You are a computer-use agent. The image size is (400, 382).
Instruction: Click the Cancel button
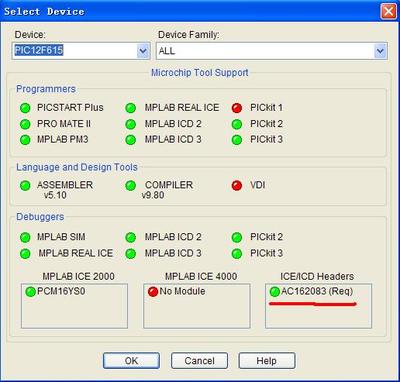pos(199,361)
